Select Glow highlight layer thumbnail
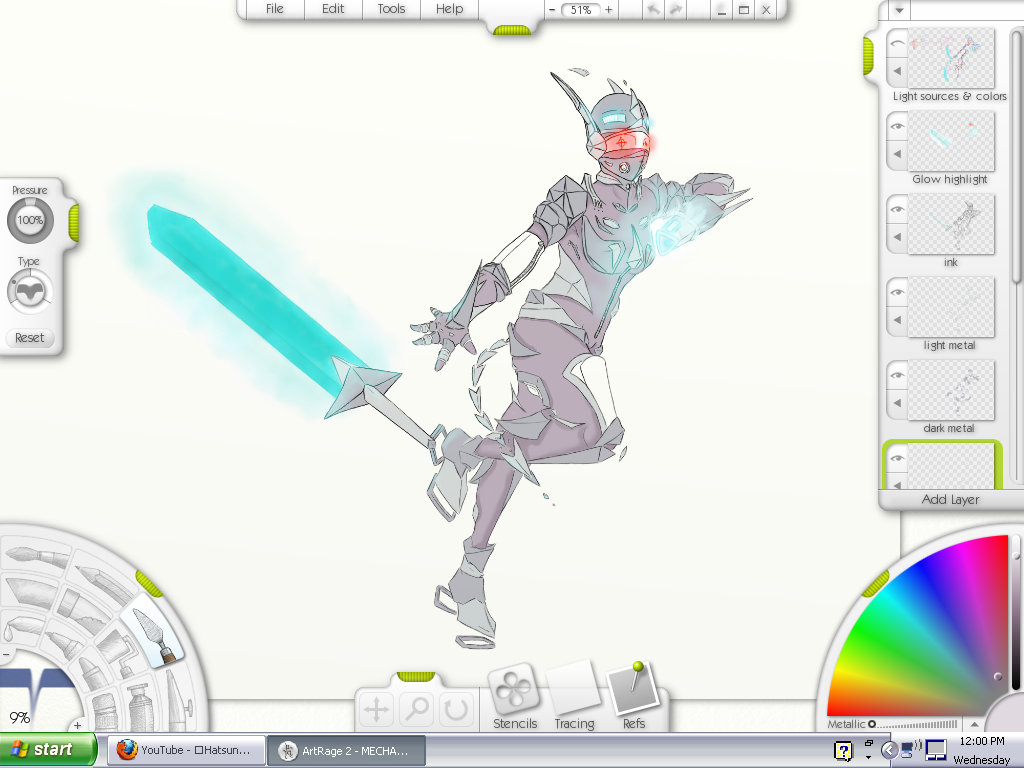 click(x=951, y=140)
